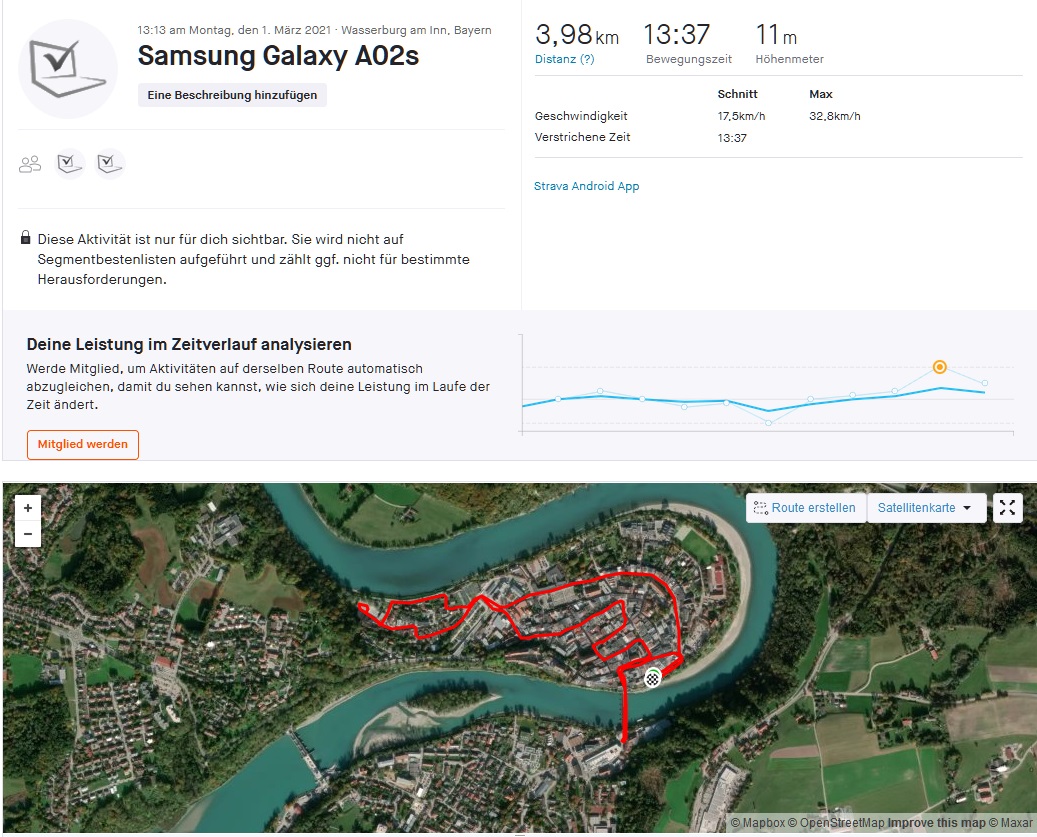Image resolution: width=1037 pixels, height=837 pixels.
Task: Click the Improve this map link
Action: (x=936, y=823)
